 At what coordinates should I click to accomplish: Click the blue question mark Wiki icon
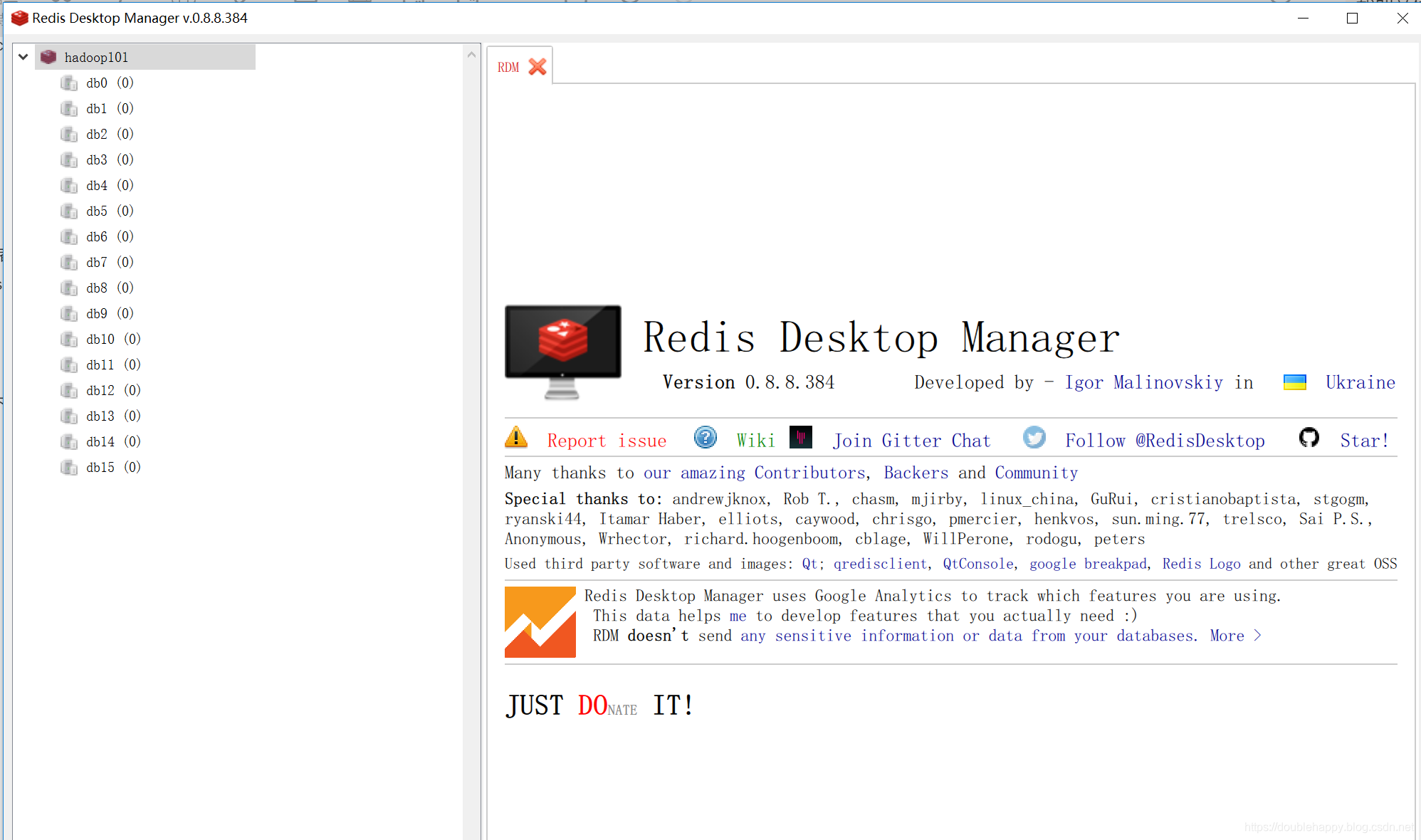(x=705, y=437)
